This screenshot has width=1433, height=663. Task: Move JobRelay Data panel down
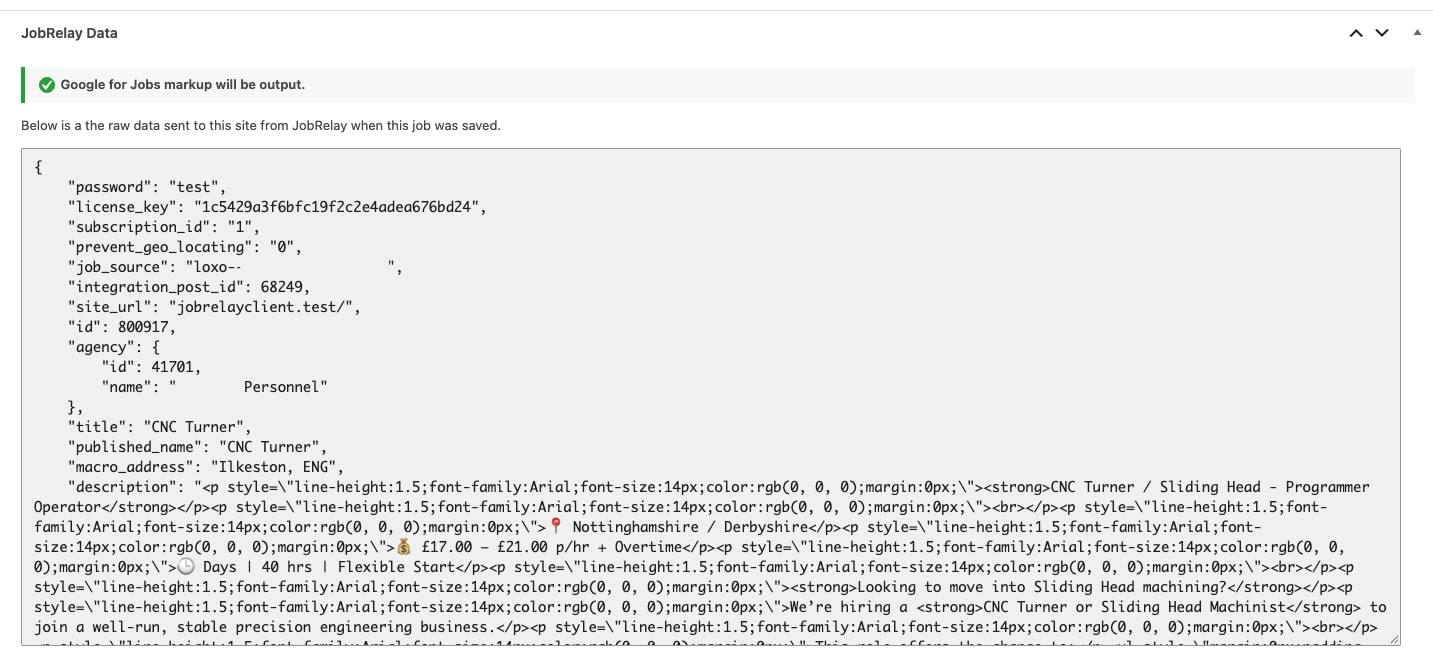pyautogui.click(x=1382, y=33)
